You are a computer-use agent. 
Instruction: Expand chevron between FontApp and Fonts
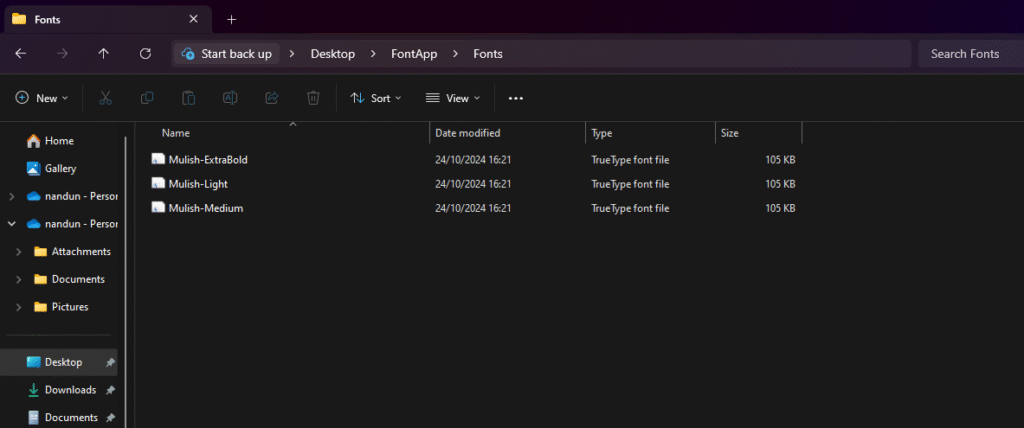(x=455, y=54)
